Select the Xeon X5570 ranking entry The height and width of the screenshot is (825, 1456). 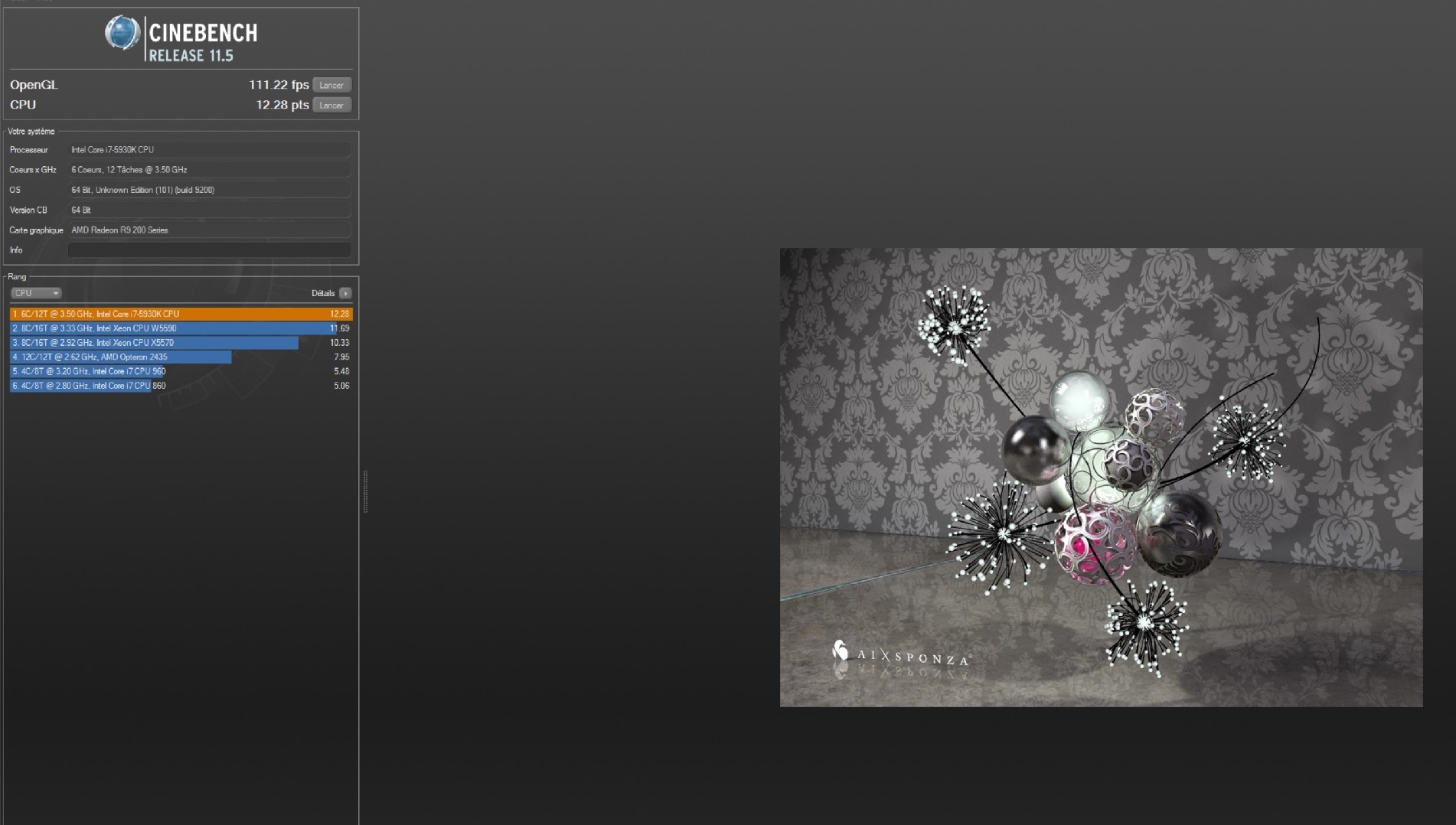click(181, 343)
